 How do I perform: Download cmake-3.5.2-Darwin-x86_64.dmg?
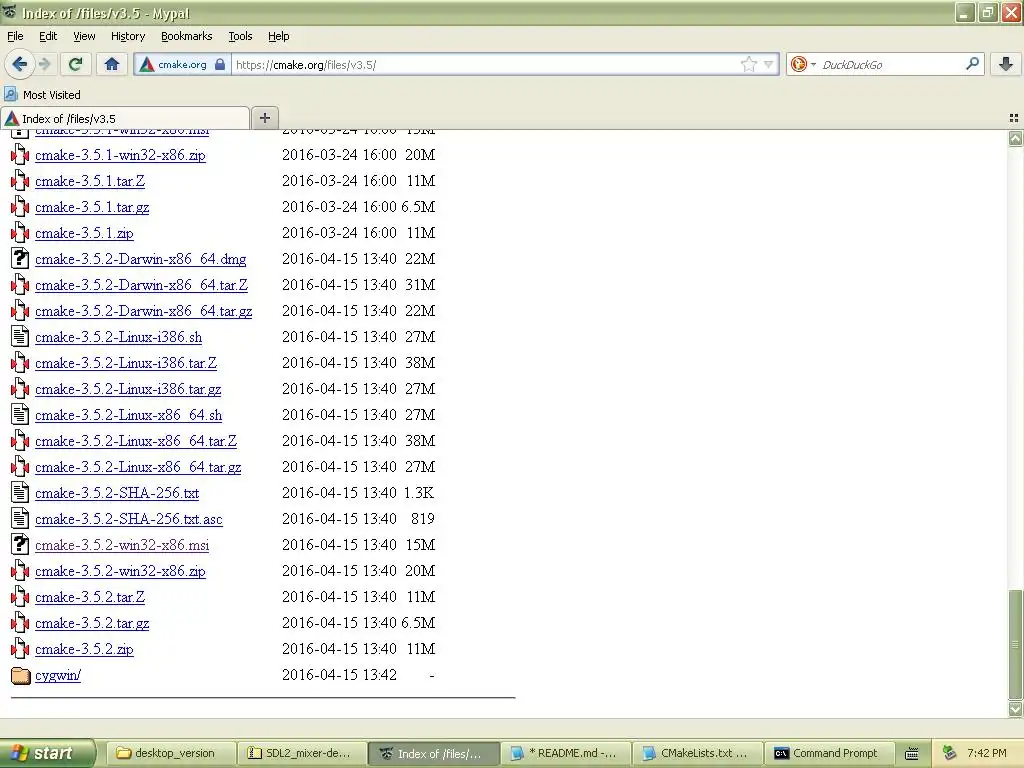pos(140,259)
